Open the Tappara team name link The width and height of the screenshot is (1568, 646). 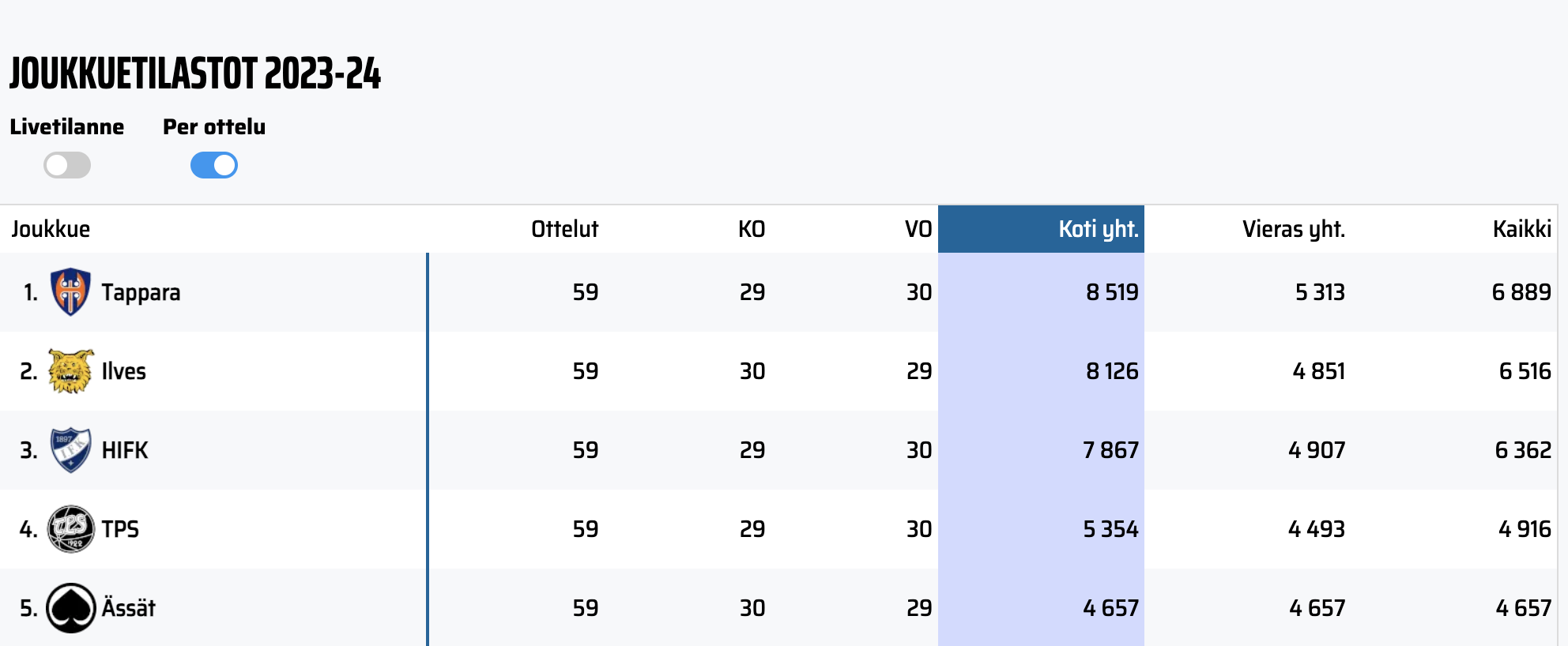pos(141,293)
